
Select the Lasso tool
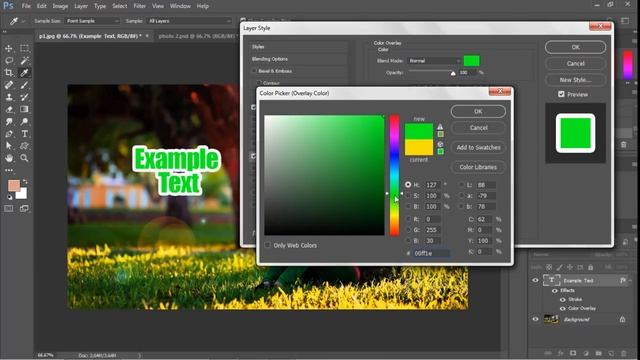tap(9, 60)
